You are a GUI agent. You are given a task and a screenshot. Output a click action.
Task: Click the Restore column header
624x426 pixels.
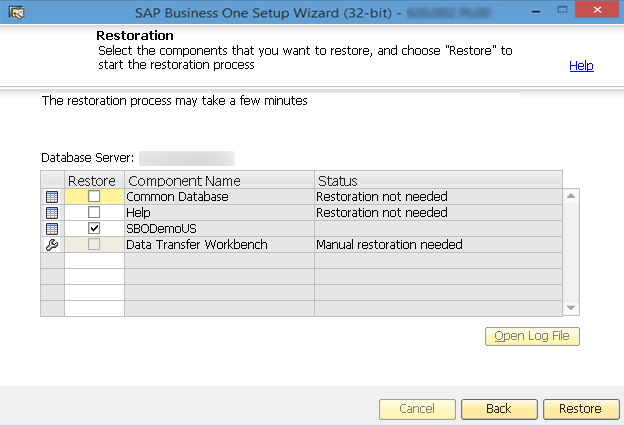pyautogui.click(x=94, y=180)
